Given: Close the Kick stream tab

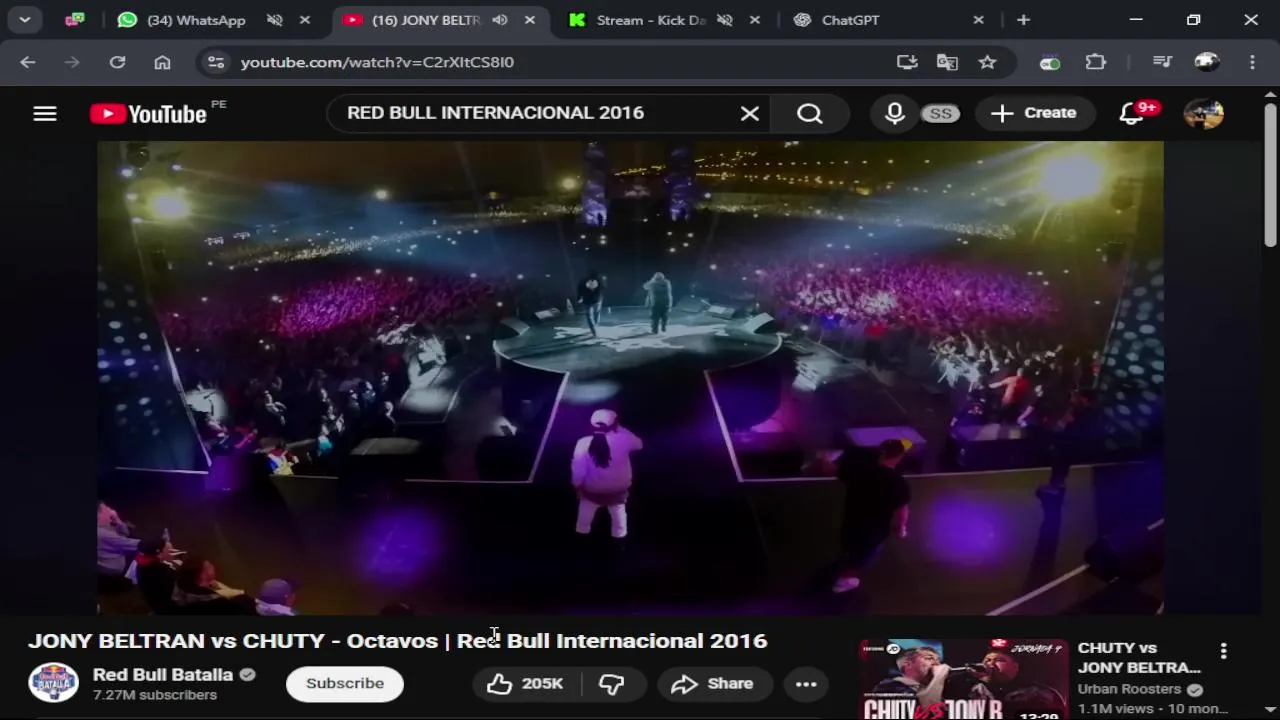Looking at the screenshot, I should (x=755, y=20).
